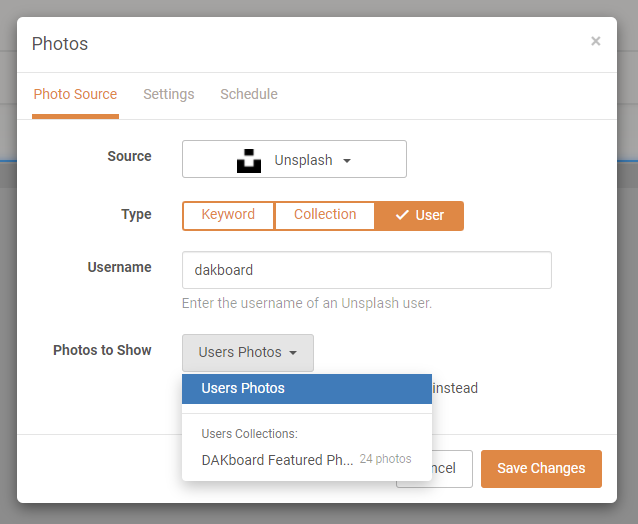Open the Schedule tab
The width and height of the screenshot is (638, 524).
pos(249,94)
